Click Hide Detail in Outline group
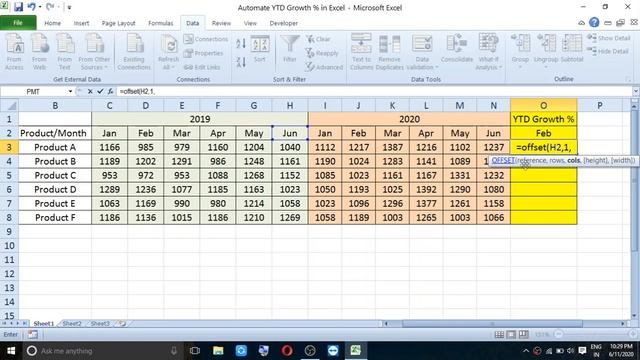This screenshot has width=640, height=360. tap(608, 51)
